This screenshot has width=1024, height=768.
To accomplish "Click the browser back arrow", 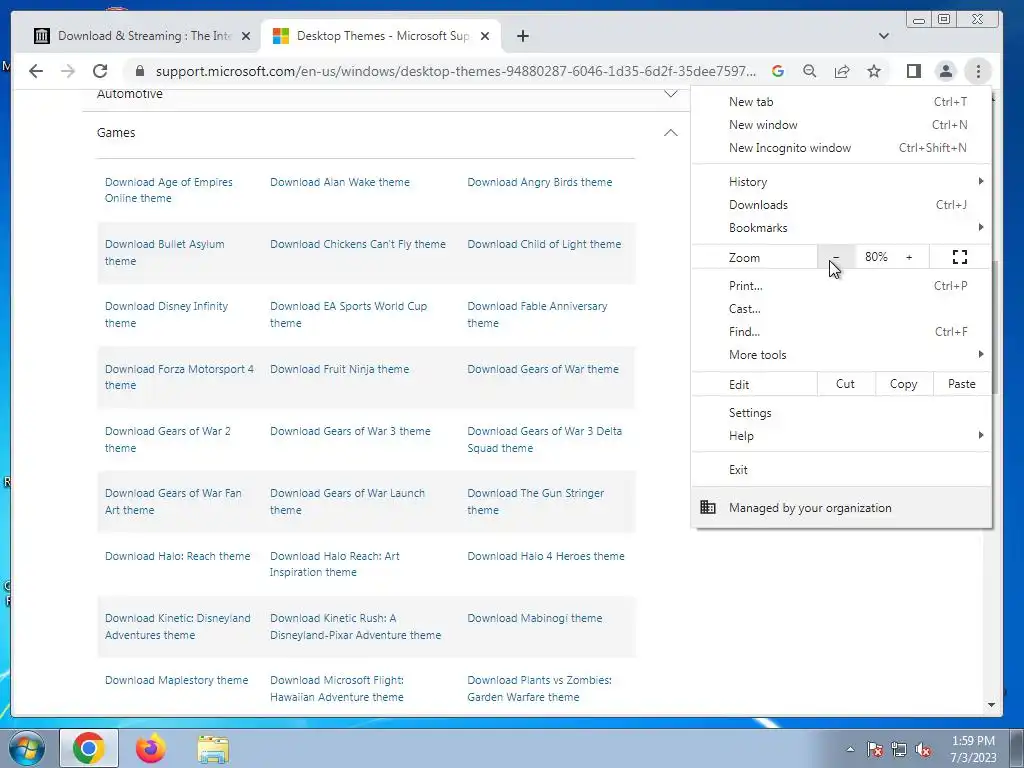I will pyautogui.click(x=36, y=71).
